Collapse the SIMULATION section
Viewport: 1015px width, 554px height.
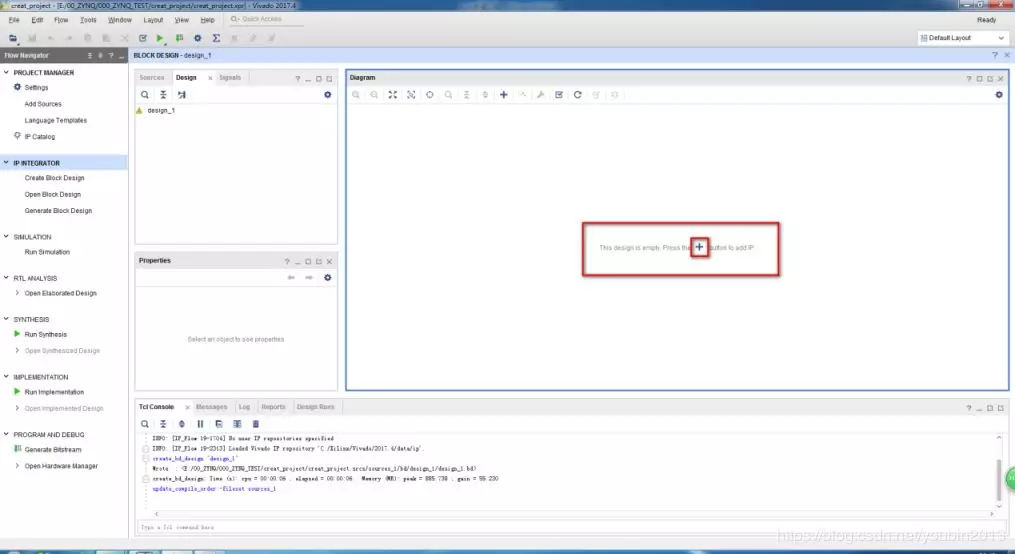pos(6,237)
